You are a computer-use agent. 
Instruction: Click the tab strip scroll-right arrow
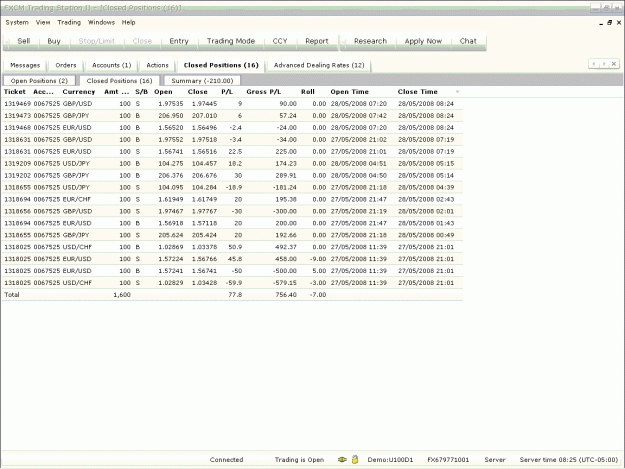pyautogui.click(x=604, y=64)
